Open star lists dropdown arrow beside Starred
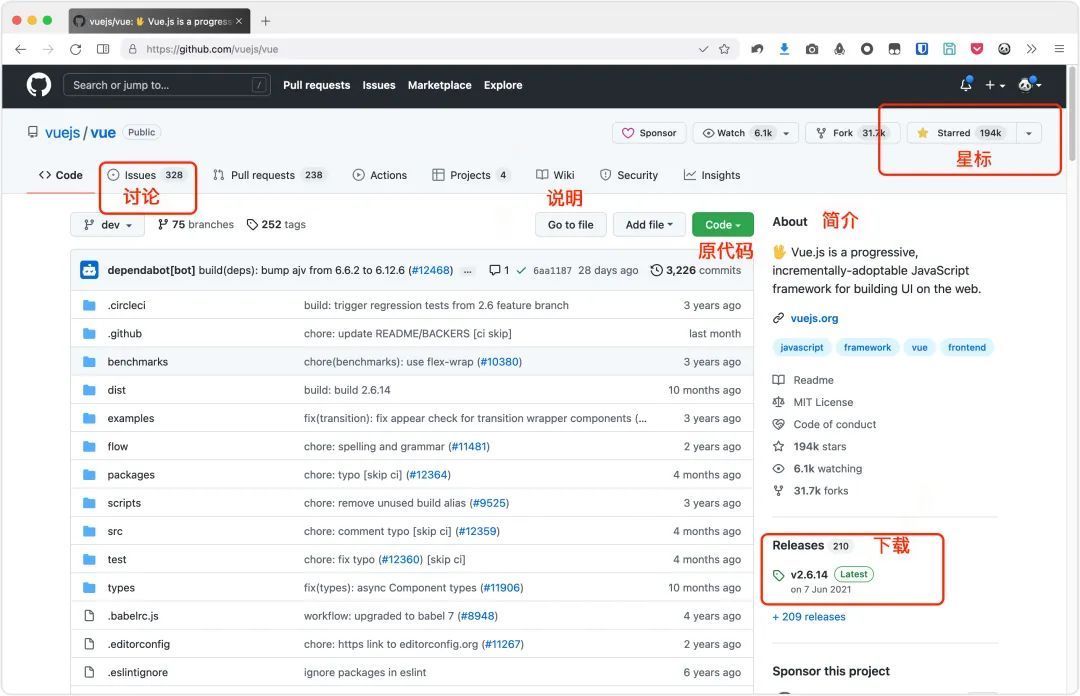Viewport: 1080px width, 696px height. pos(1028,133)
